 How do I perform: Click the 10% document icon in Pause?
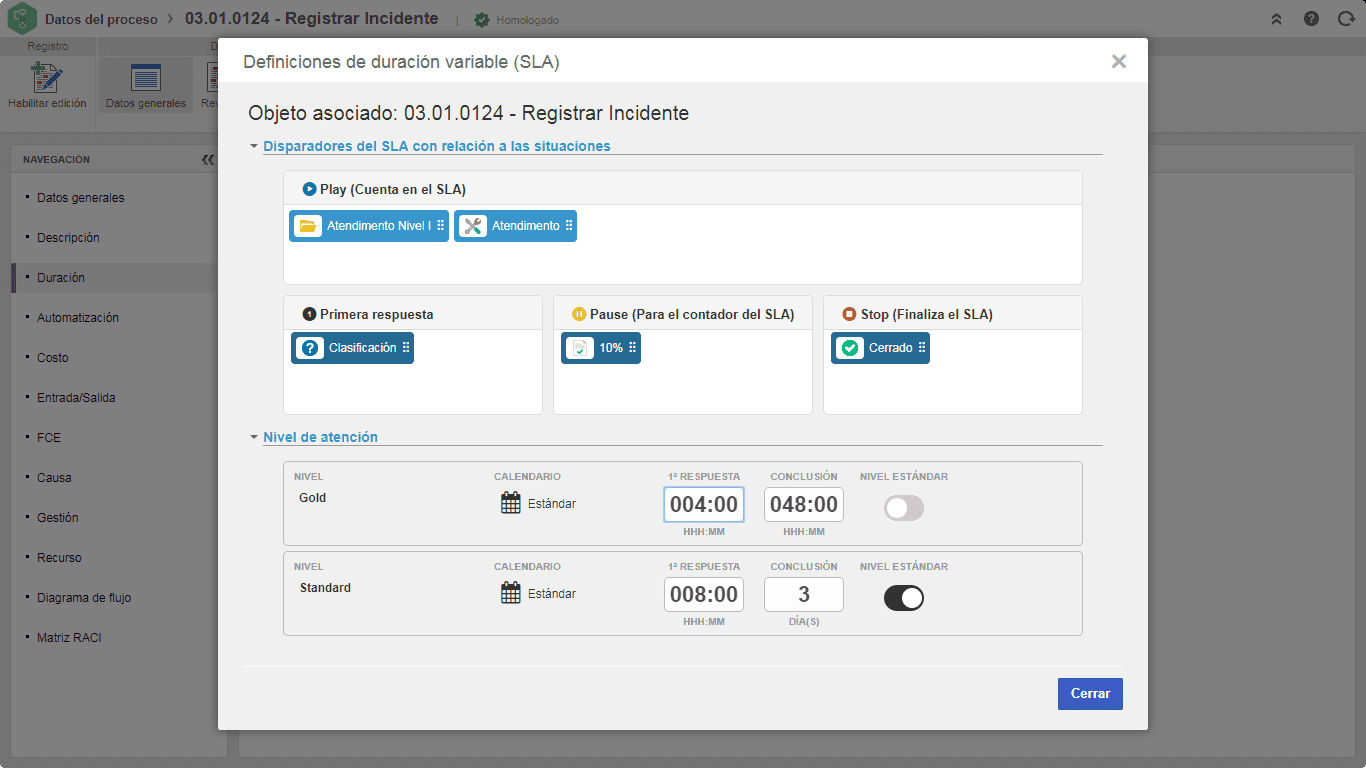[x=580, y=348]
